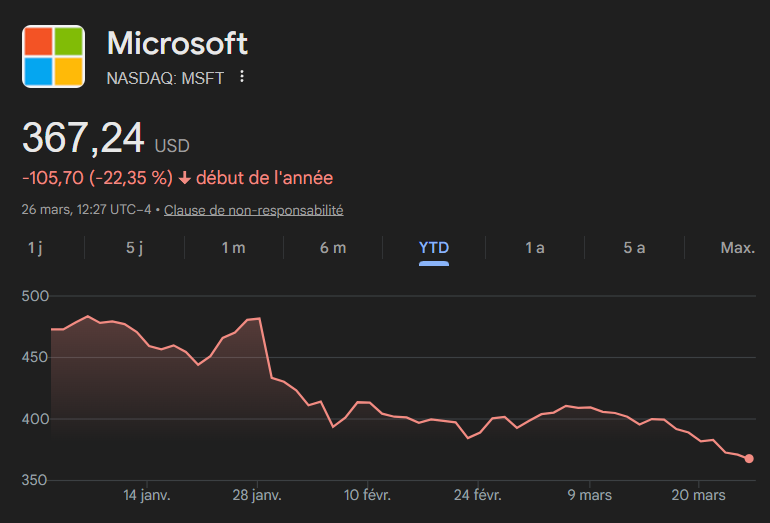Click the '9 mars' x-axis date
Viewport: 770px width, 523px height.
click(589, 495)
